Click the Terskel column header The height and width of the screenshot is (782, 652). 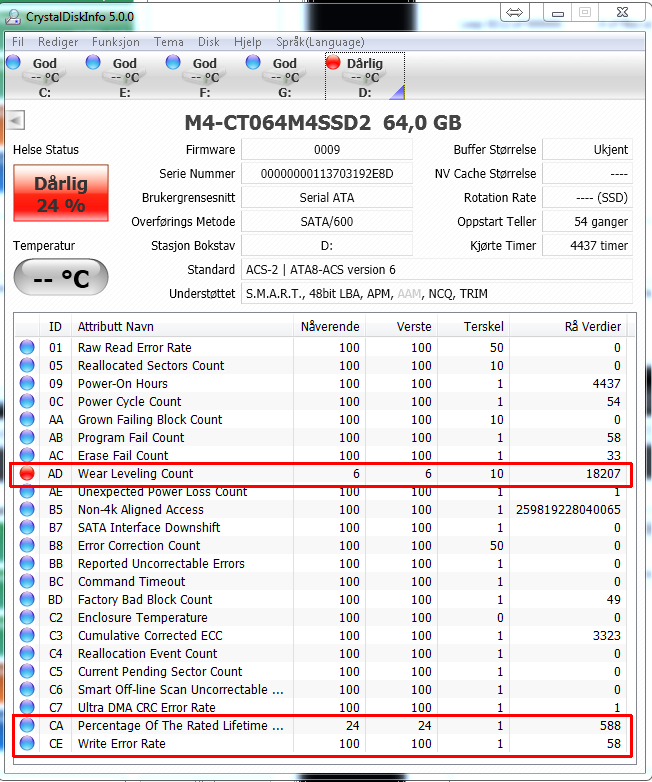tap(474, 327)
